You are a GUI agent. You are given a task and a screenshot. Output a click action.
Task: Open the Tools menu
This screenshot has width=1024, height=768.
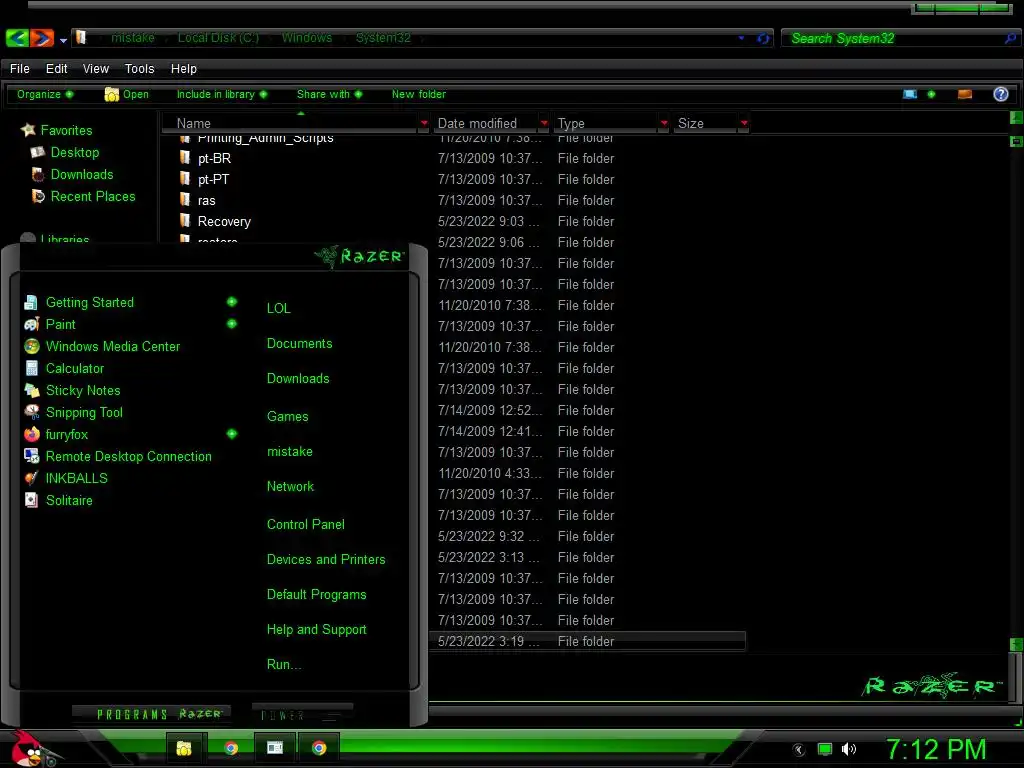(x=139, y=69)
